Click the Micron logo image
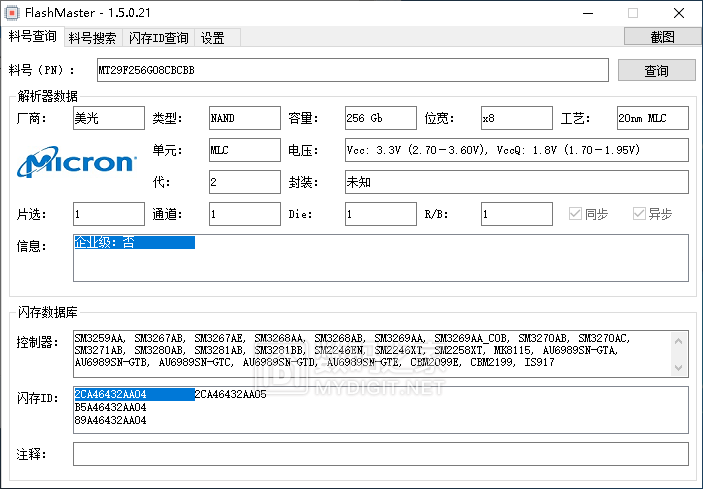 (77, 162)
